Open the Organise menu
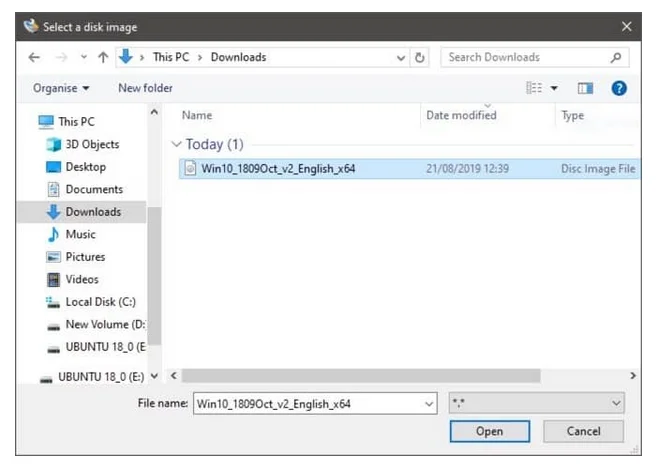This screenshot has width=657, height=470. pyautogui.click(x=61, y=88)
